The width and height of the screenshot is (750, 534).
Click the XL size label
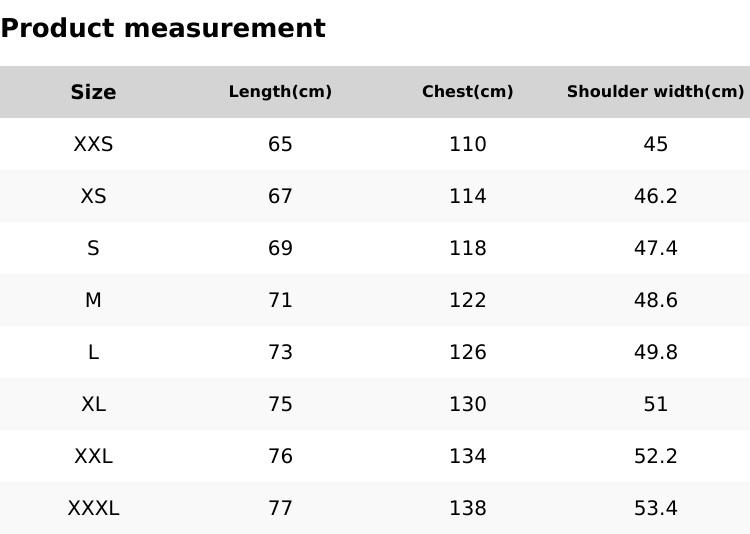click(93, 404)
